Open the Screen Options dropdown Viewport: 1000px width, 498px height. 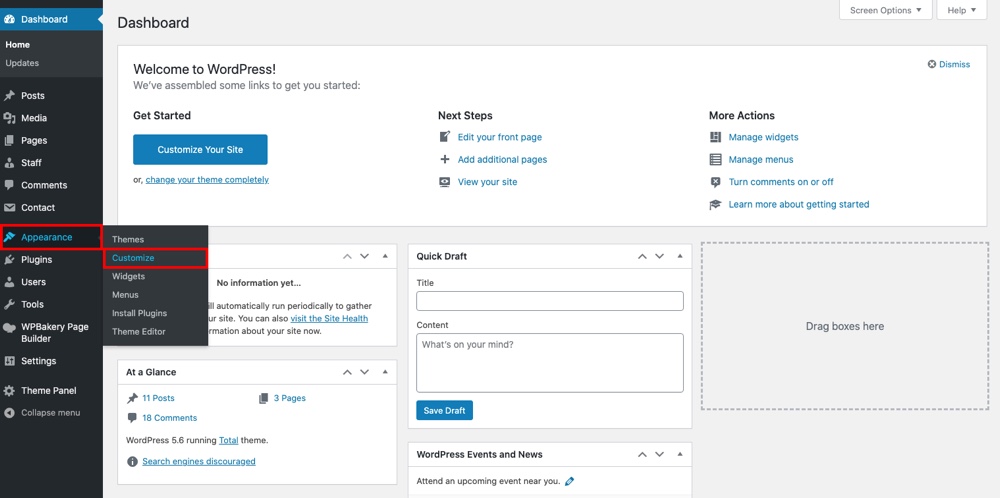(885, 10)
